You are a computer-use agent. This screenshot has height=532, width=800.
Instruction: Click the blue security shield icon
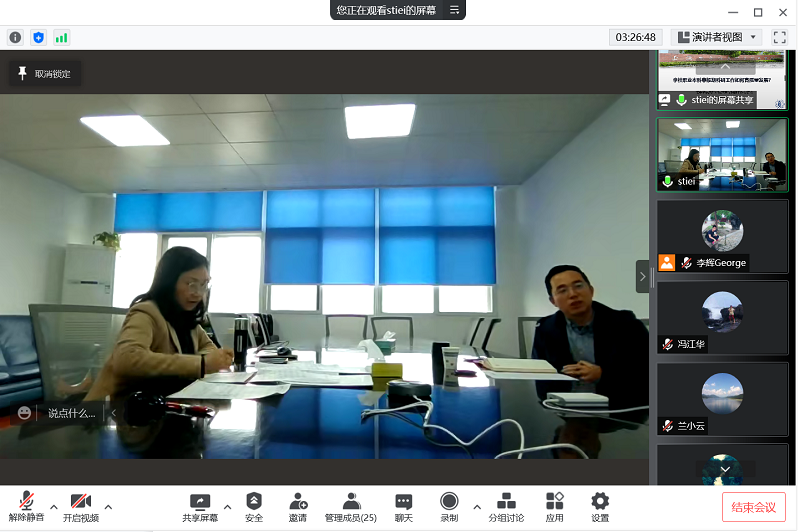point(38,37)
